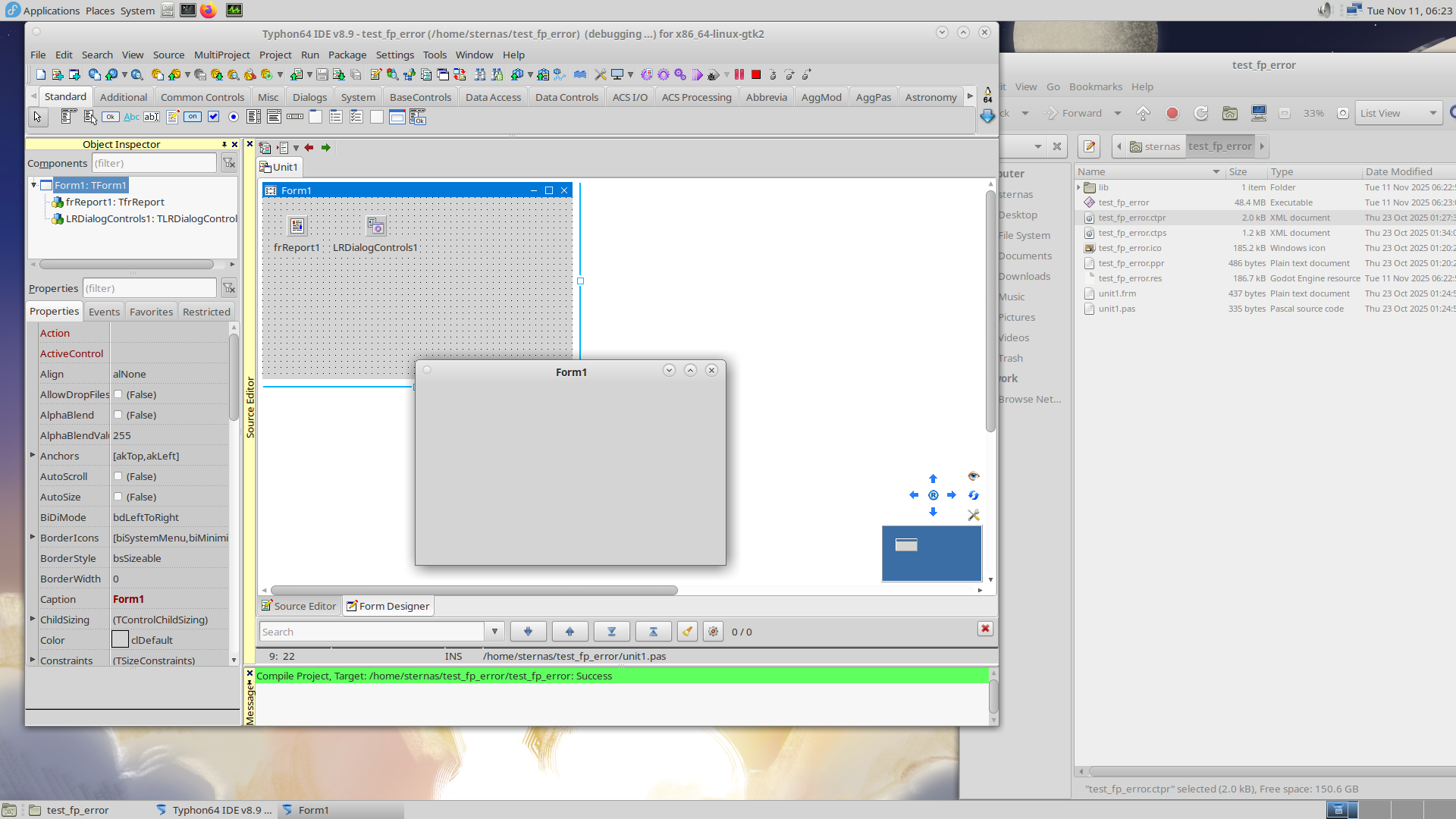The height and width of the screenshot is (819, 1456).
Task: Enable the AlphaBlend property checkbox
Action: (118, 415)
